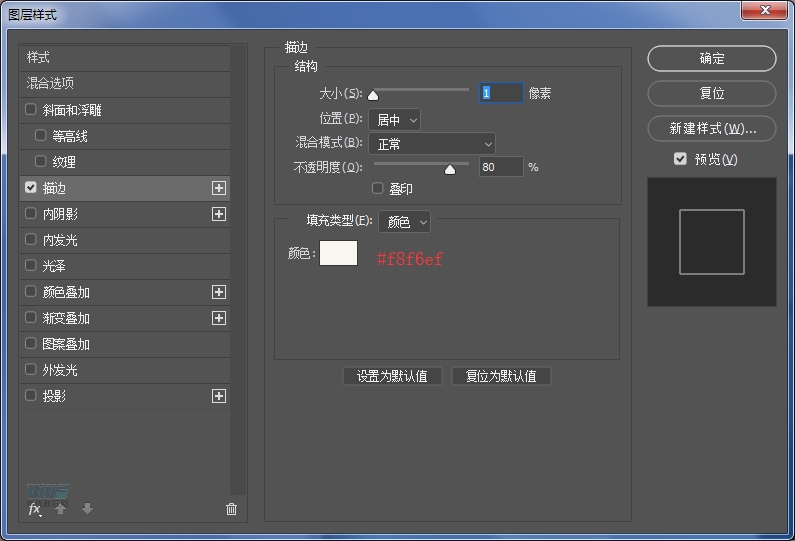Click the stroke color swatch
Image resolution: width=795 pixels, height=541 pixels.
tap(338, 254)
